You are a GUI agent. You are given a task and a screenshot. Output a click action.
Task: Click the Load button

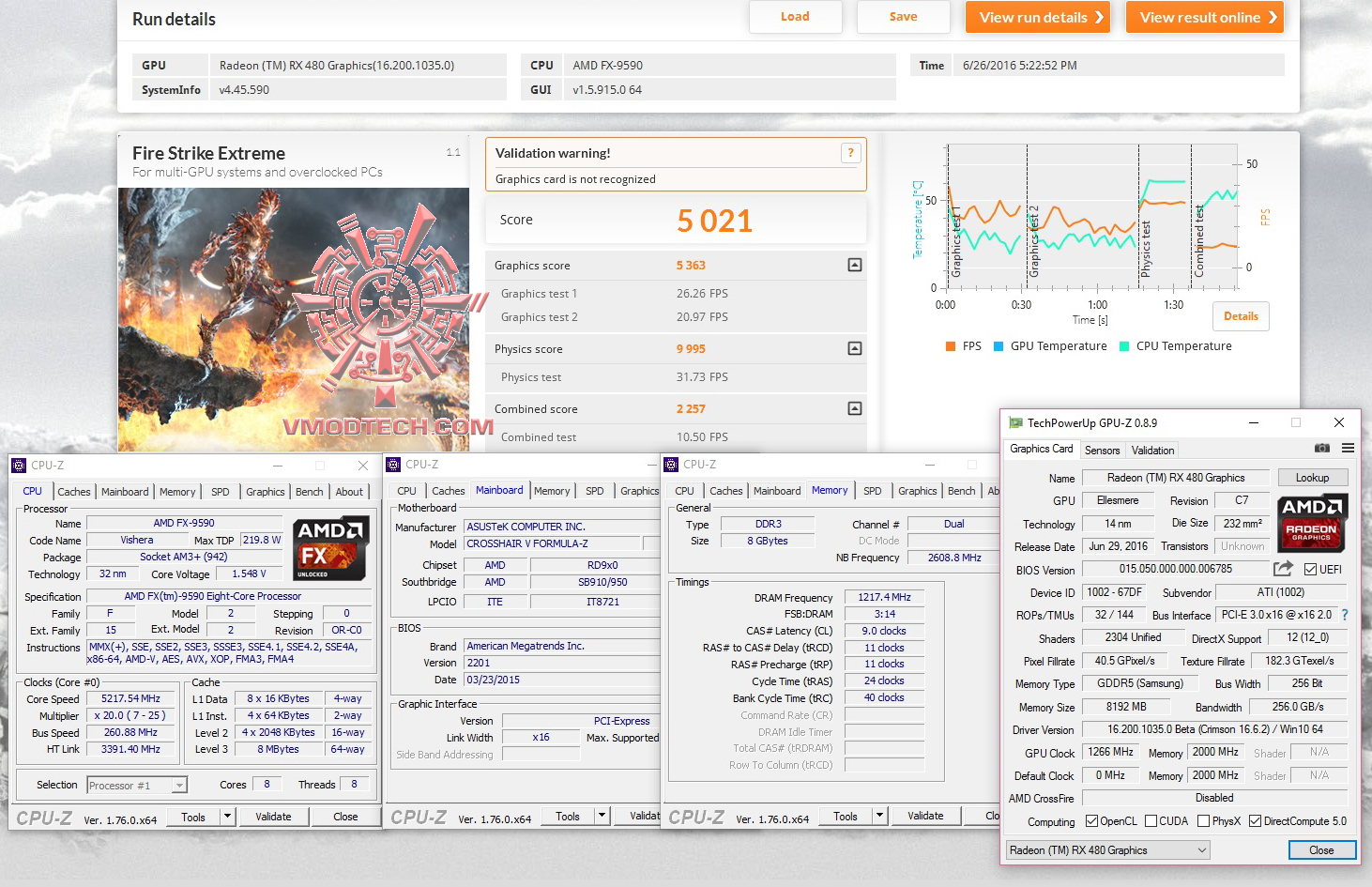[795, 17]
